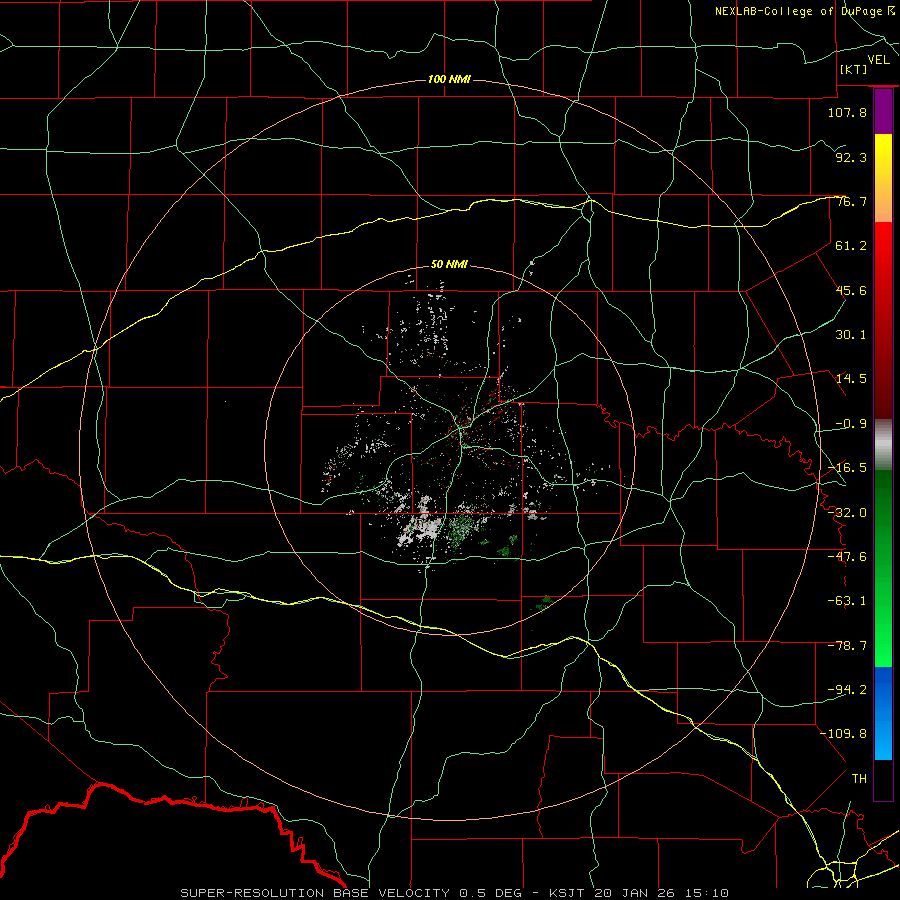Pick the red segment of the velocity color bar
The width and height of the screenshot is (900, 900).
coord(883,320)
